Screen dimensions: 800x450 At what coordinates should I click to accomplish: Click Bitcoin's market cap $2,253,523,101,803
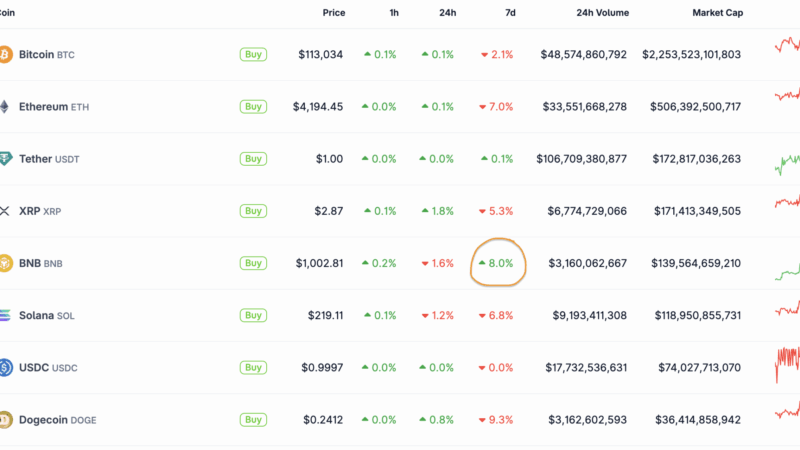pyautogui.click(x=691, y=55)
